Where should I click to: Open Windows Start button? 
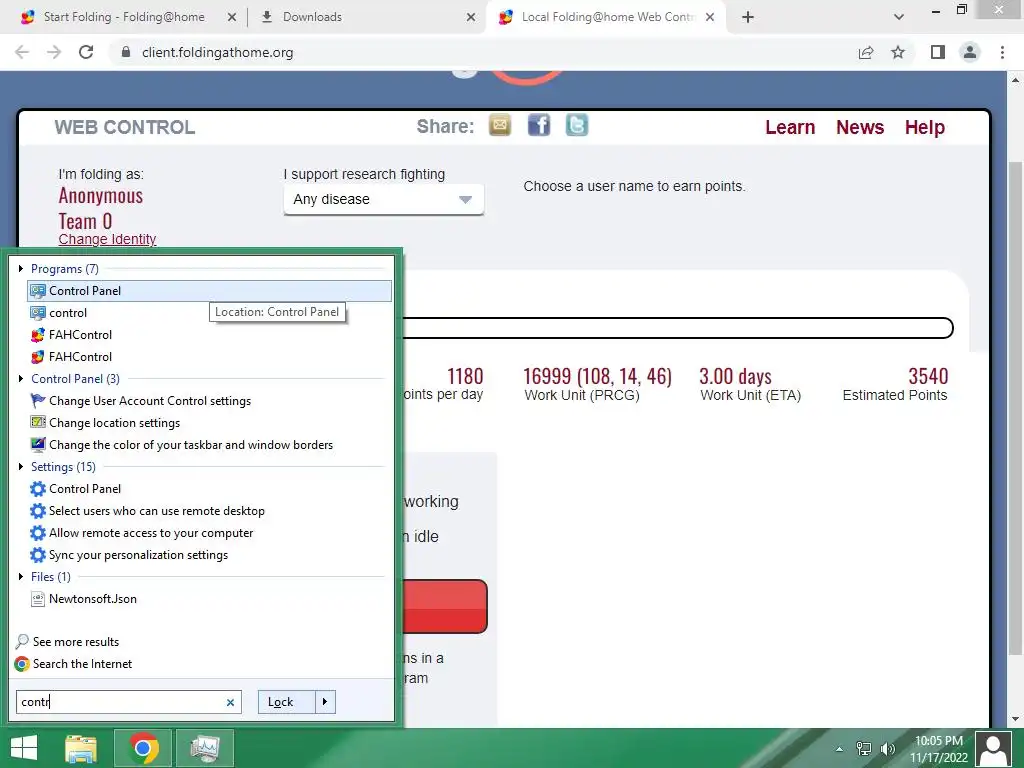pyautogui.click(x=24, y=748)
